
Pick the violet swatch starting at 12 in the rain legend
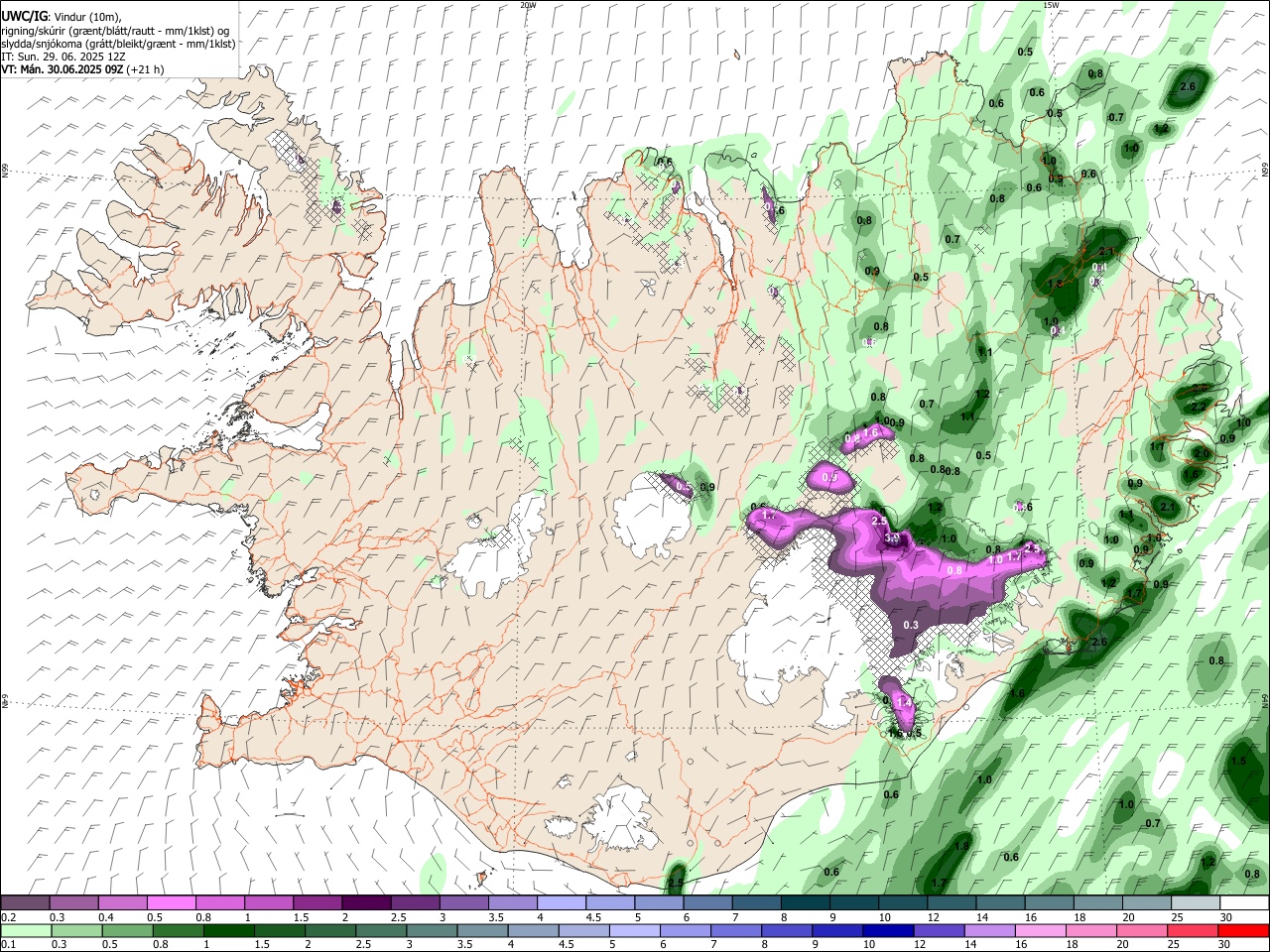click(940, 930)
